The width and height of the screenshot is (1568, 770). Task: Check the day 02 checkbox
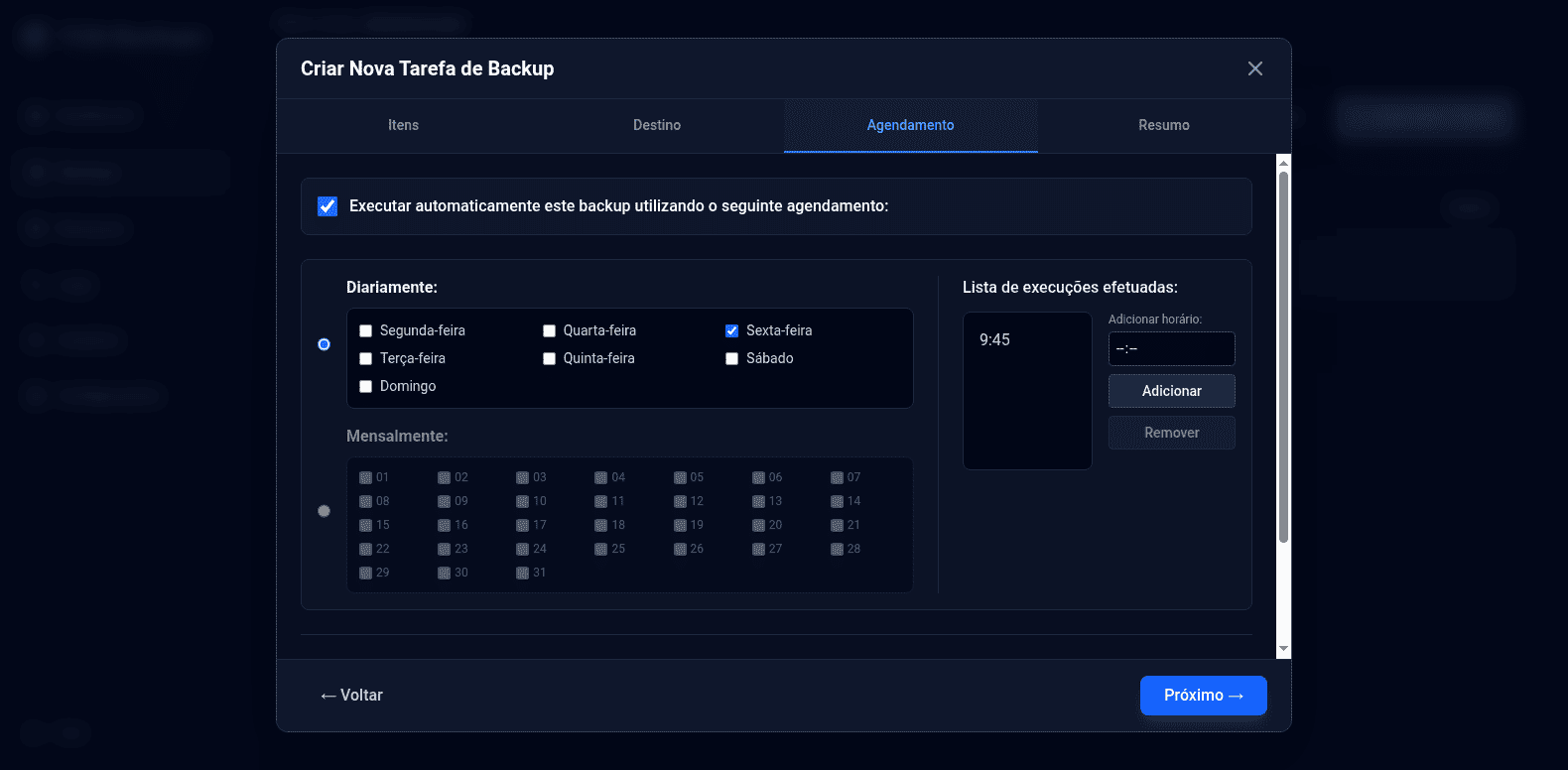(x=444, y=478)
